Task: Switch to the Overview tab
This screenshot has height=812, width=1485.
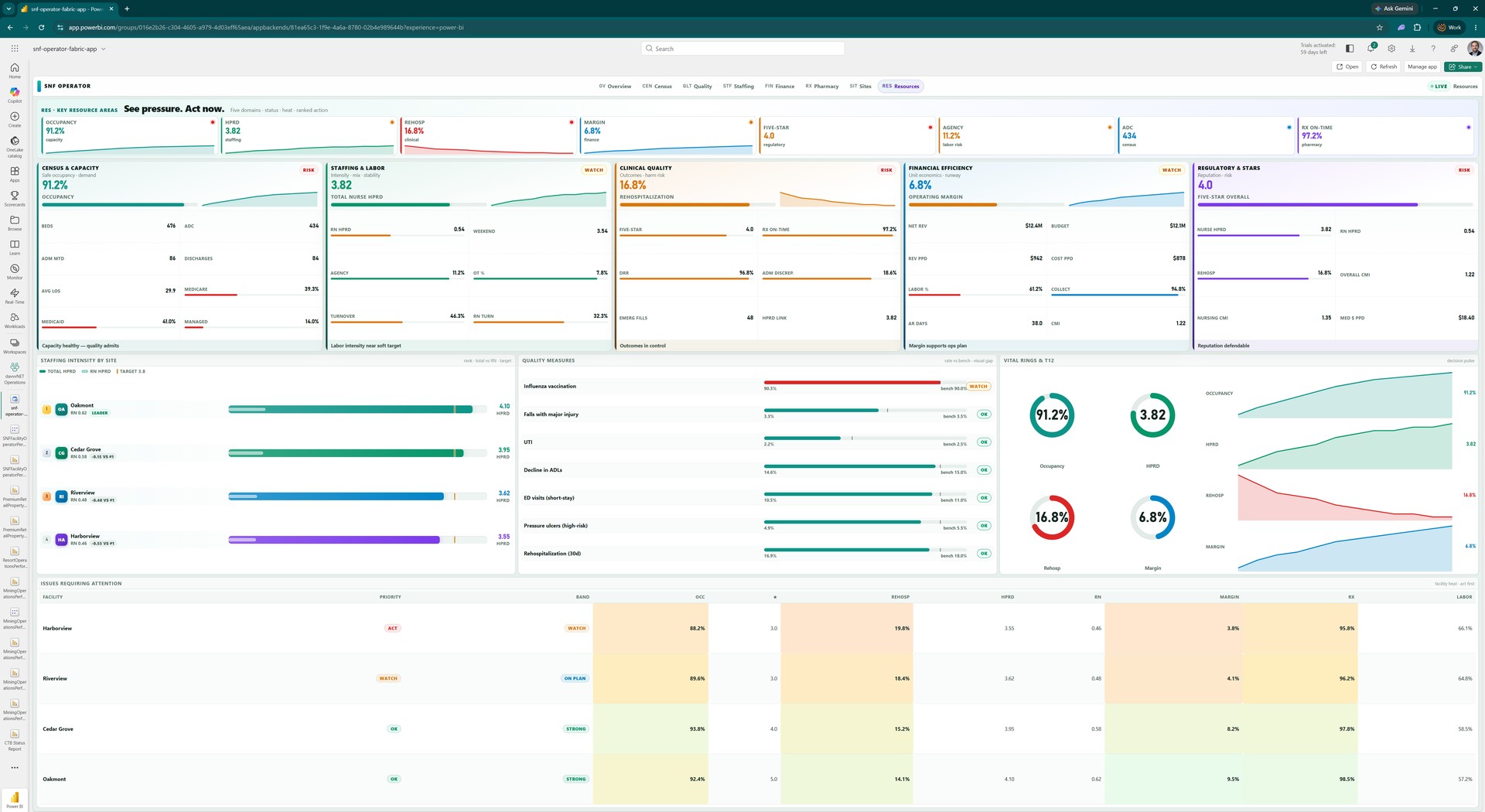Action: (615, 86)
